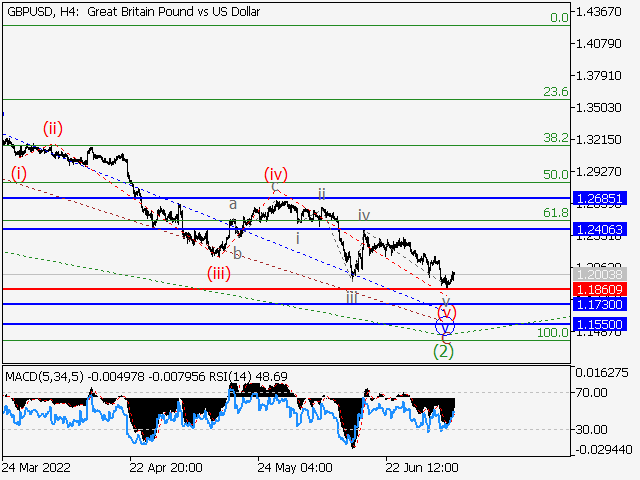Click the 61.8 Fibonacci level label

tap(556, 213)
